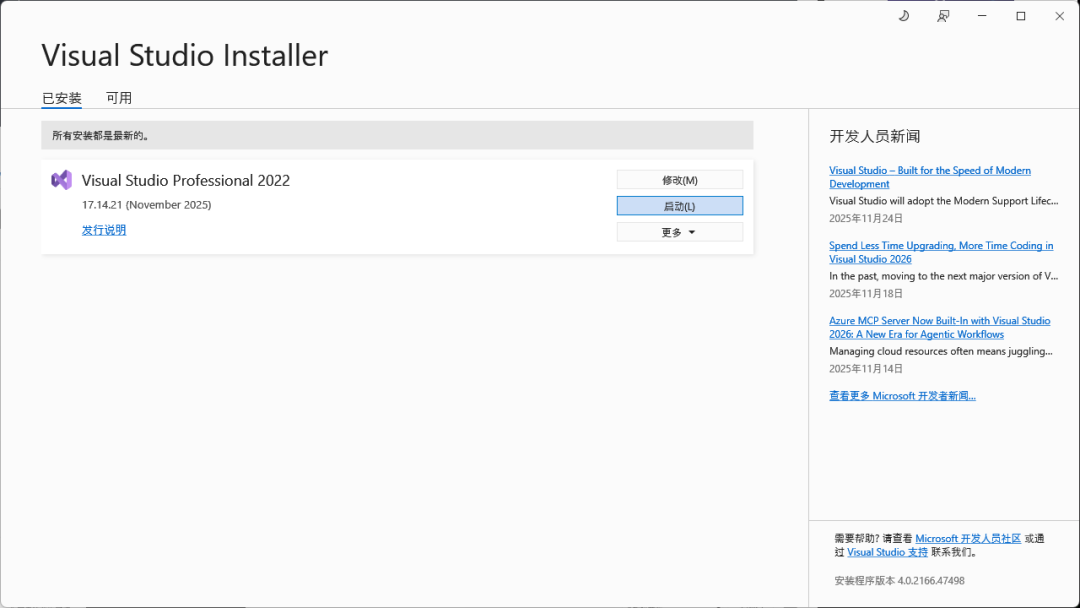The width and height of the screenshot is (1080, 608).
Task: Click the Visual Studio Professional 2022 title
Action: [x=186, y=180]
